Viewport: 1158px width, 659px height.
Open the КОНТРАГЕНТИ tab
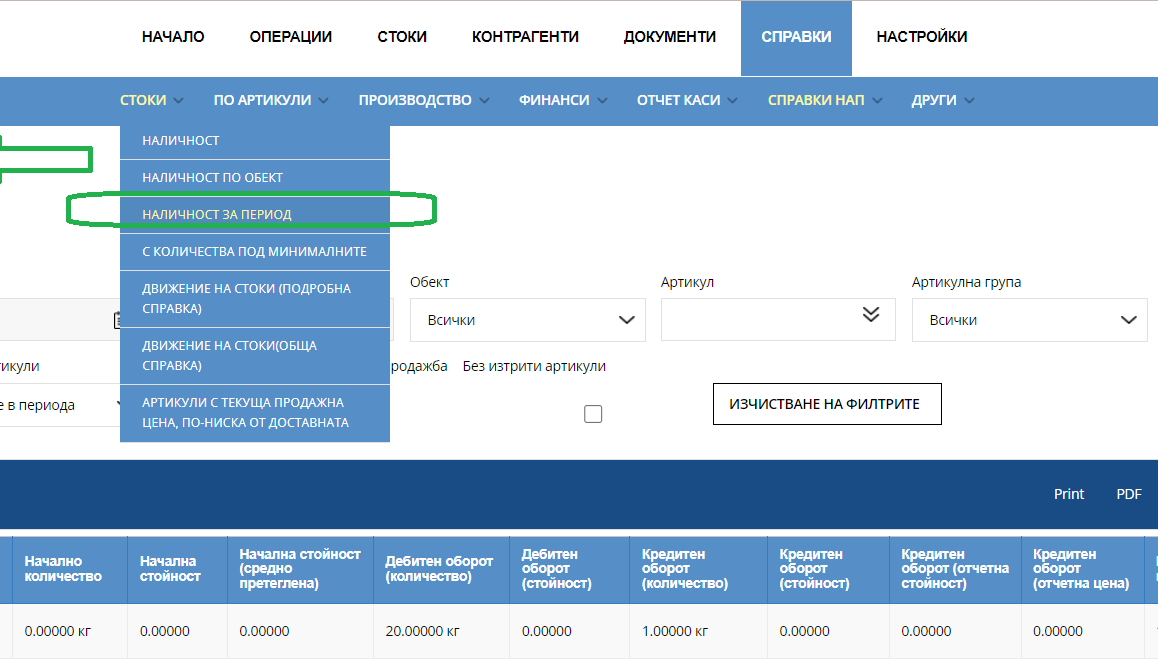[525, 37]
